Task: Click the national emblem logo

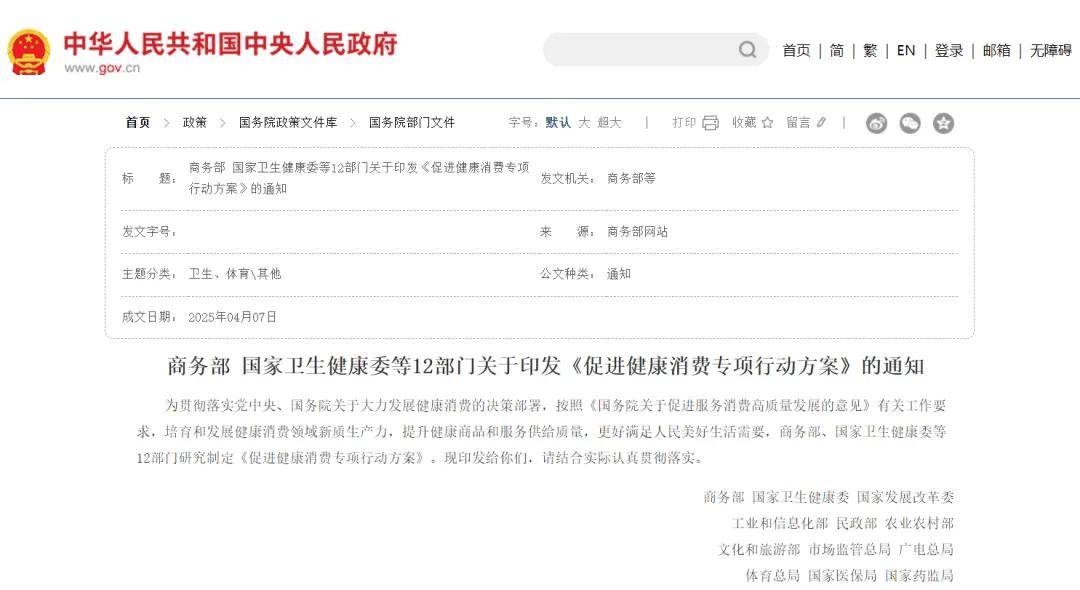Action: coord(28,52)
